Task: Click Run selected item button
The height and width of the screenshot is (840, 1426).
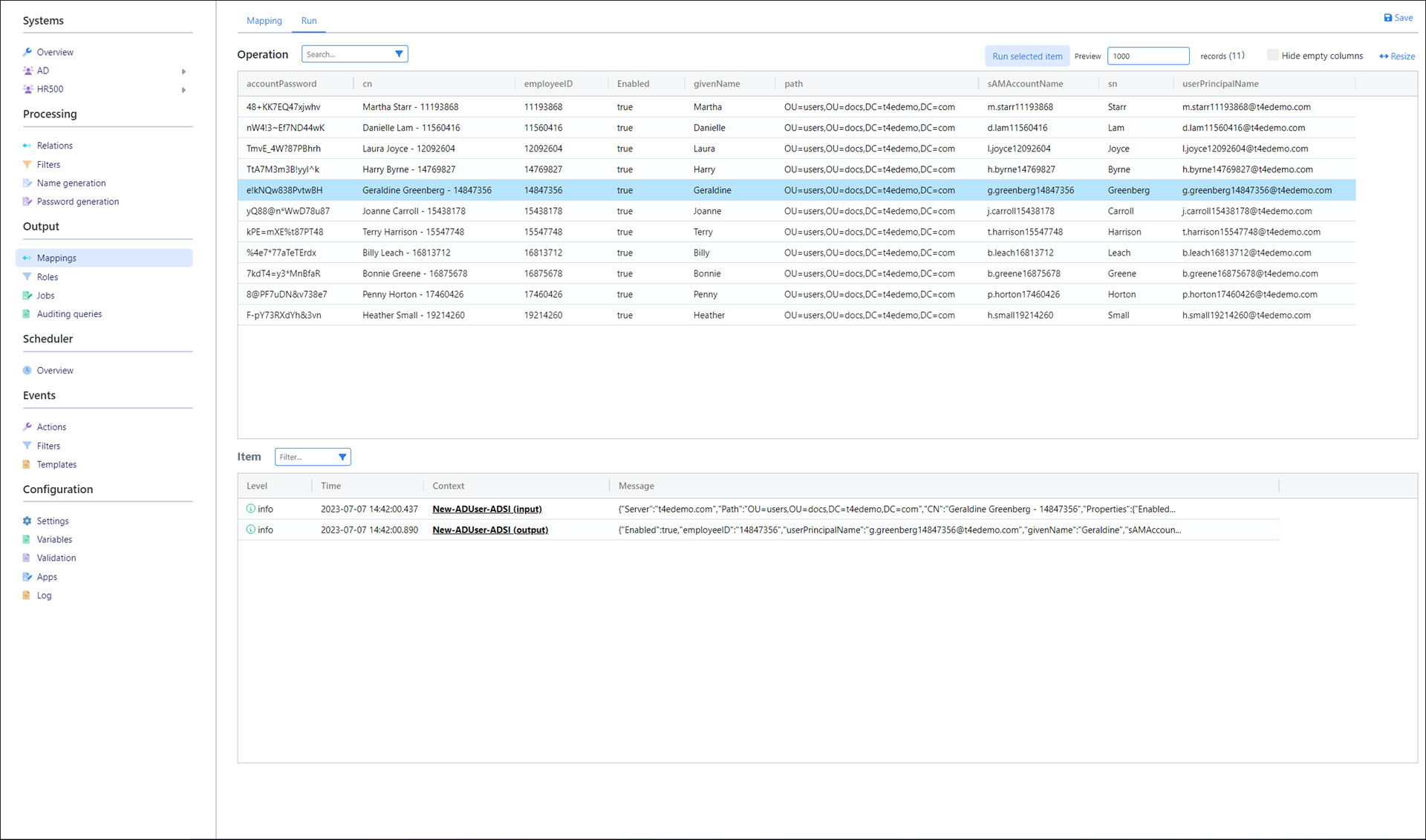Action: point(1026,56)
